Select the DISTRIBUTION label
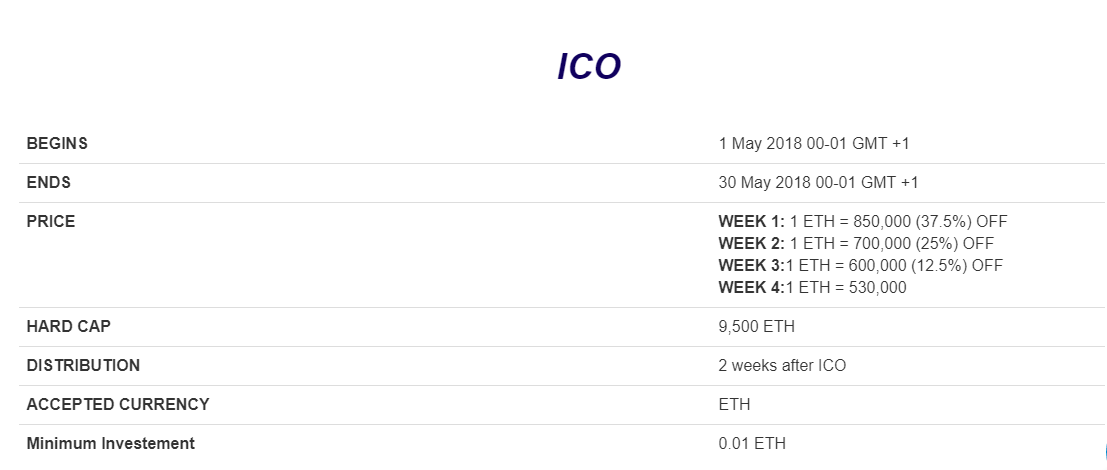This screenshot has width=1107, height=470. pyautogui.click(x=83, y=366)
